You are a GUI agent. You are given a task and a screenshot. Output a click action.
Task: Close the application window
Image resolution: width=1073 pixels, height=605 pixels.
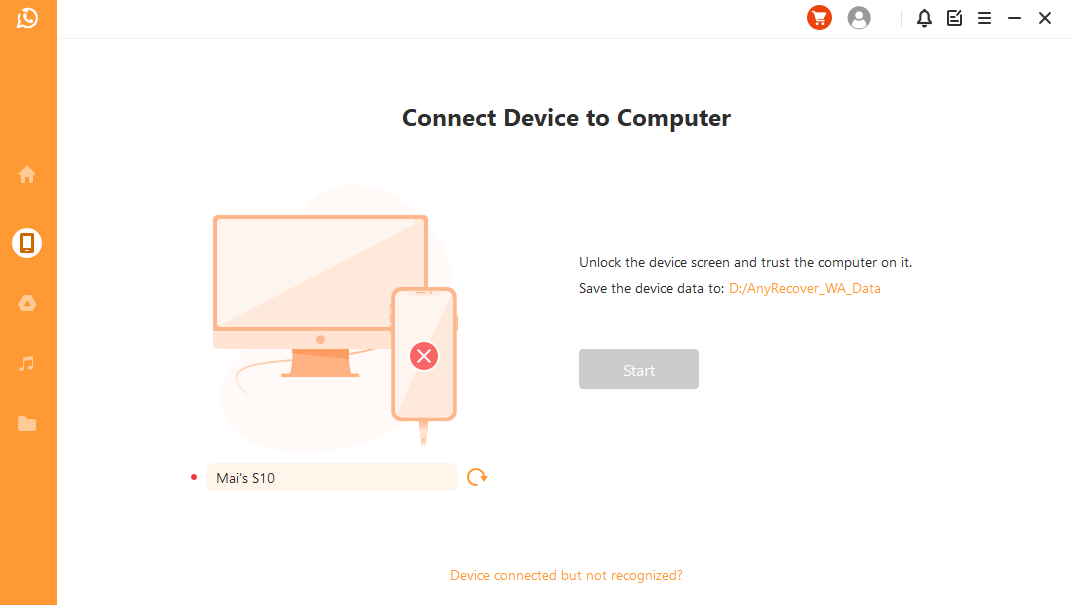pos(1044,18)
